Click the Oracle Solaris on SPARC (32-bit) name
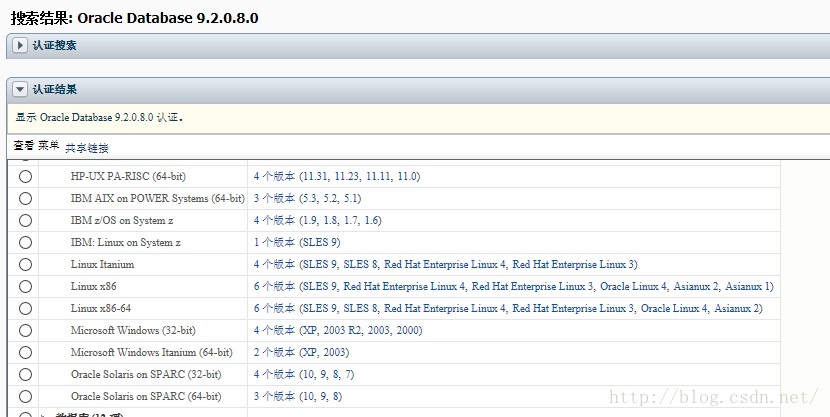The width and height of the screenshot is (830, 417). 146,374
